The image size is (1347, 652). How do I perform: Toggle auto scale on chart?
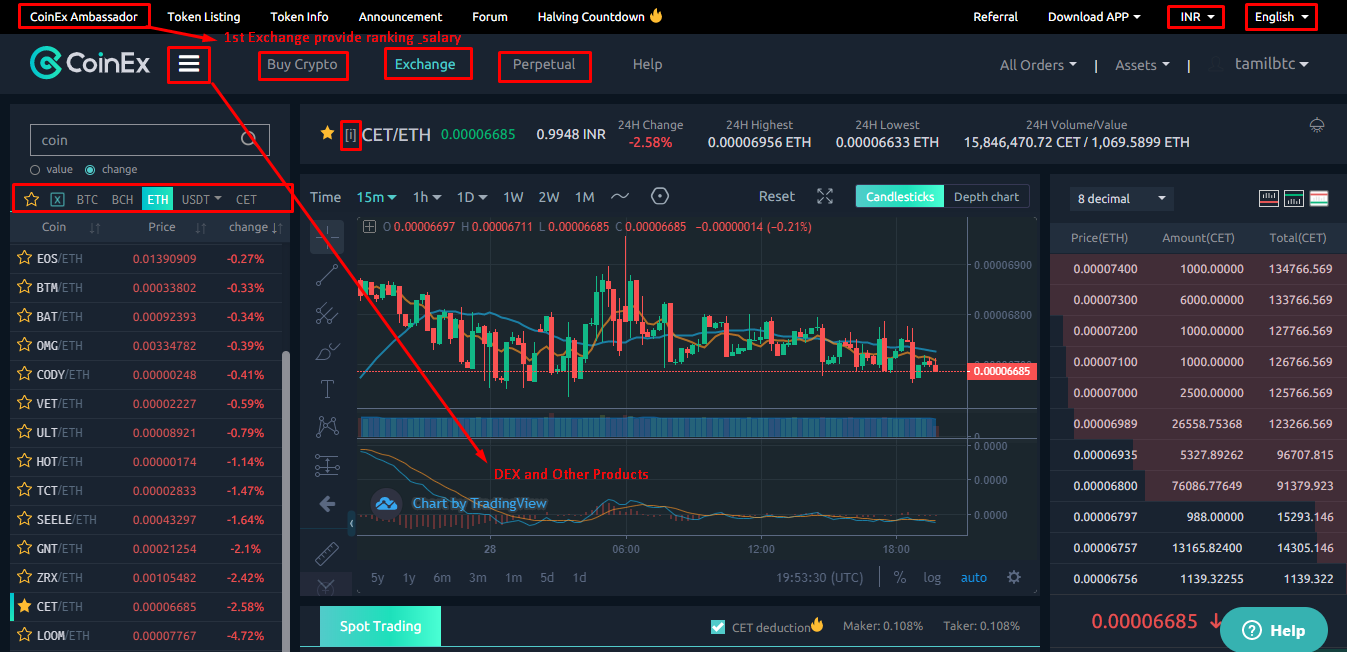click(974, 577)
